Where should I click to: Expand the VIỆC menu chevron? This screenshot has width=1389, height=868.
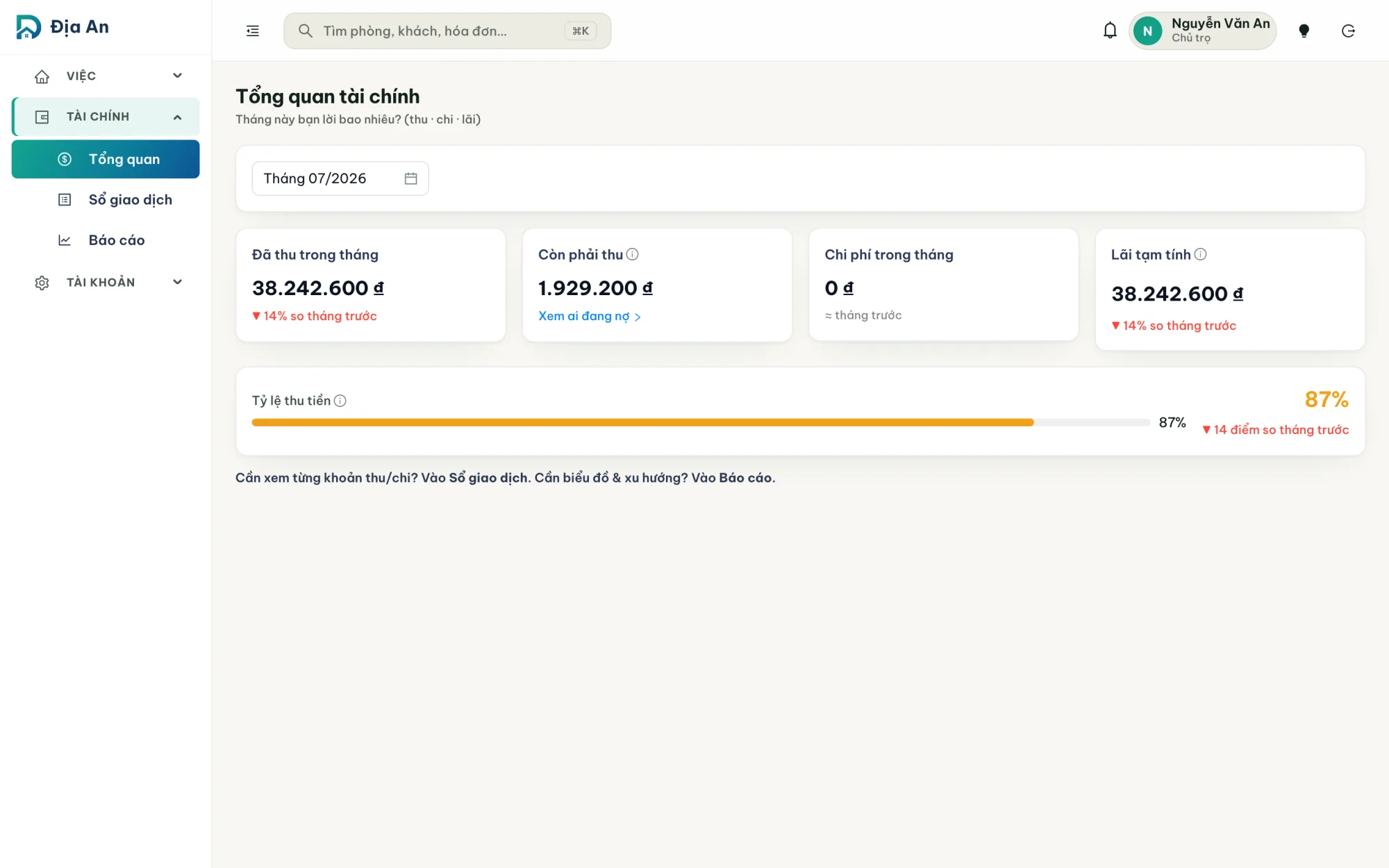point(177,76)
